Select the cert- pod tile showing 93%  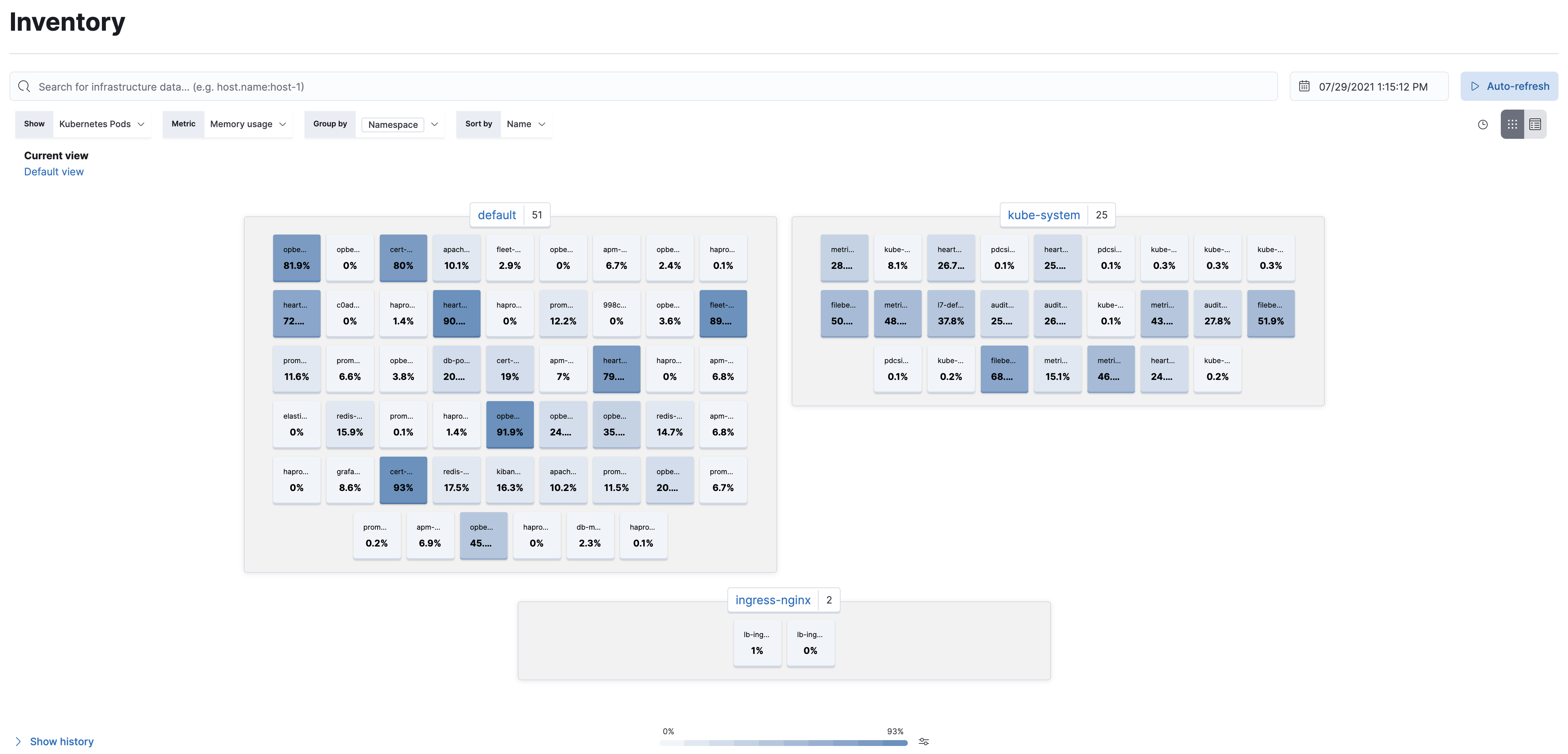(x=403, y=480)
